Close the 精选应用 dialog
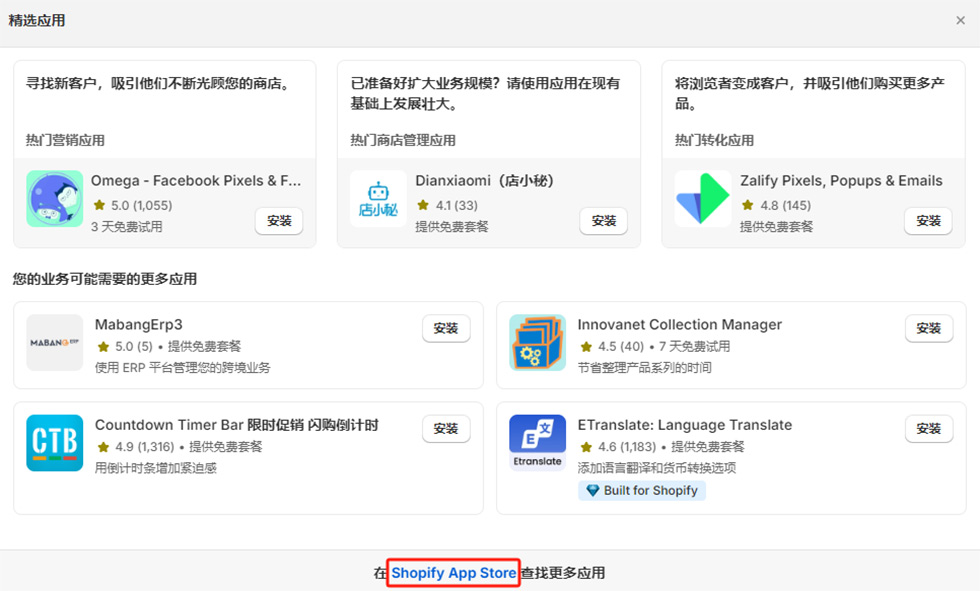Screen dimensions: 980x591 (x=961, y=20)
